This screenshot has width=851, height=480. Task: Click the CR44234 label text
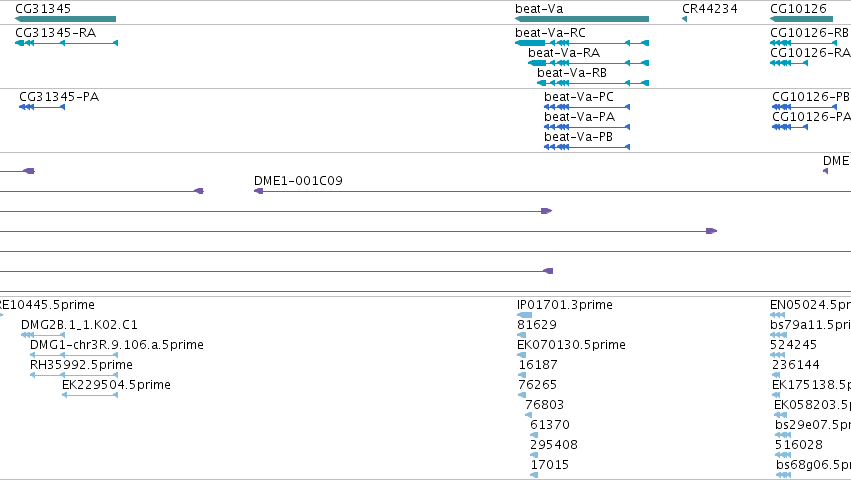click(710, 9)
